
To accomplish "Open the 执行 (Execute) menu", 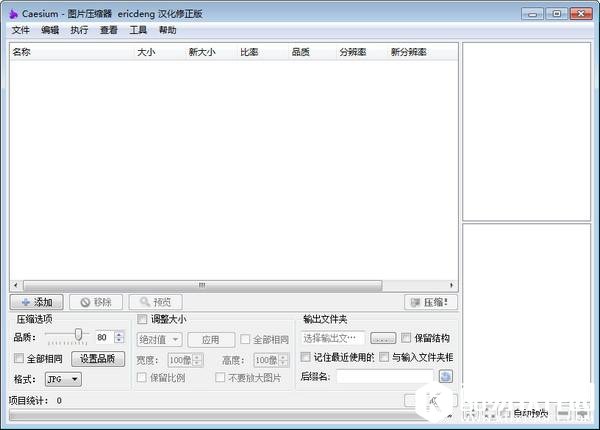I will pyautogui.click(x=79, y=30).
